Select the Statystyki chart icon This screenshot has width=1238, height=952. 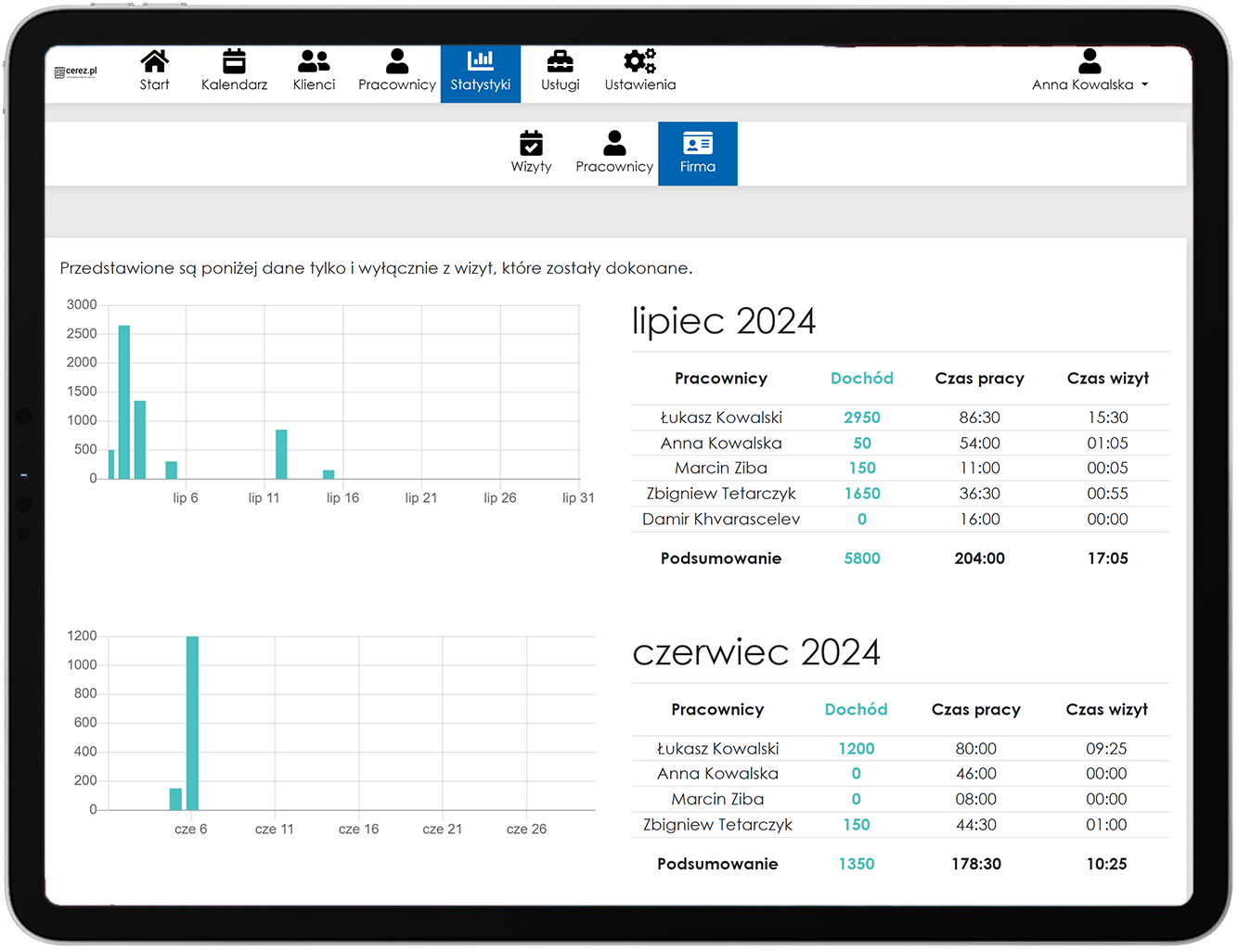[480, 61]
